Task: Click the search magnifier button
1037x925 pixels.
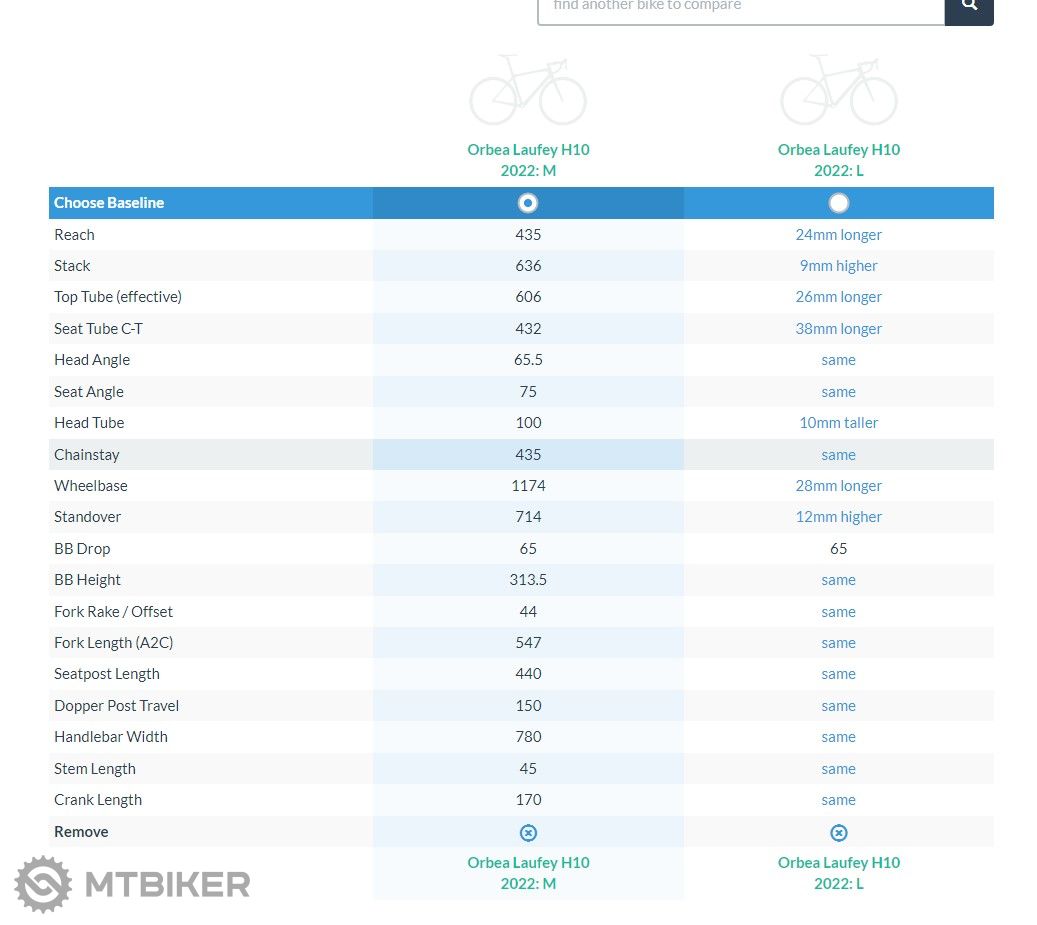Action: [x=968, y=6]
